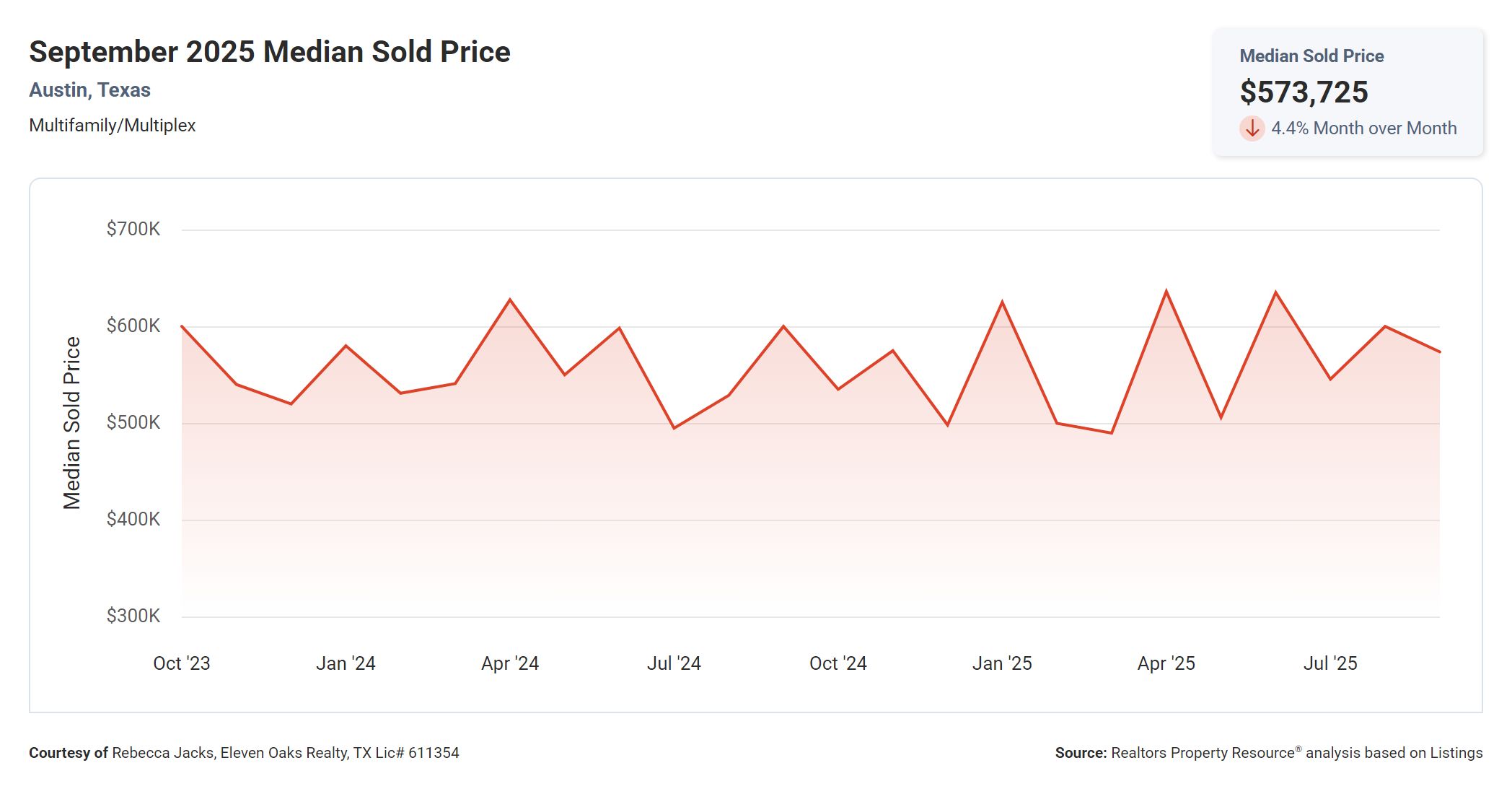The image size is (1512, 794).
Task: Select the "Austin, Texas" location subtitle
Action: (89, 90)
